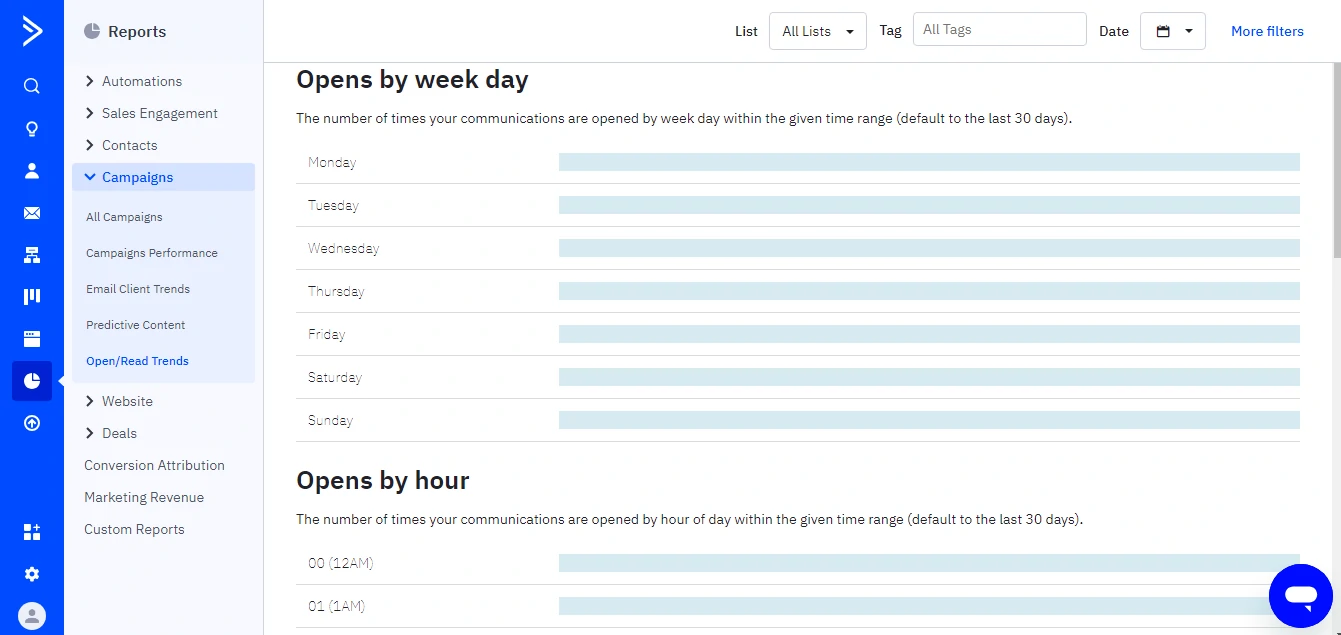Screen dimensions: 1341x635
Task: Open the Deals pipeline board icon
Action: pos(32,297)
